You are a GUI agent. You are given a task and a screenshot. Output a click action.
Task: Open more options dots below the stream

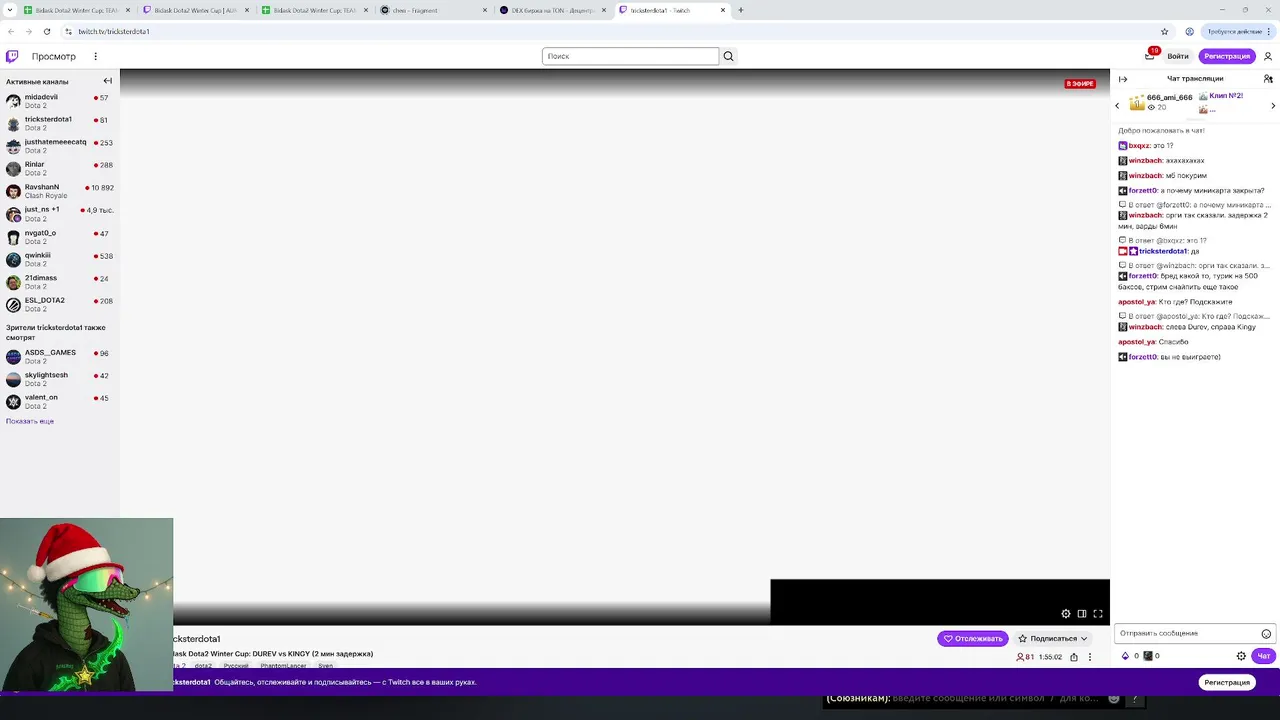click(x=1090, y=657)
